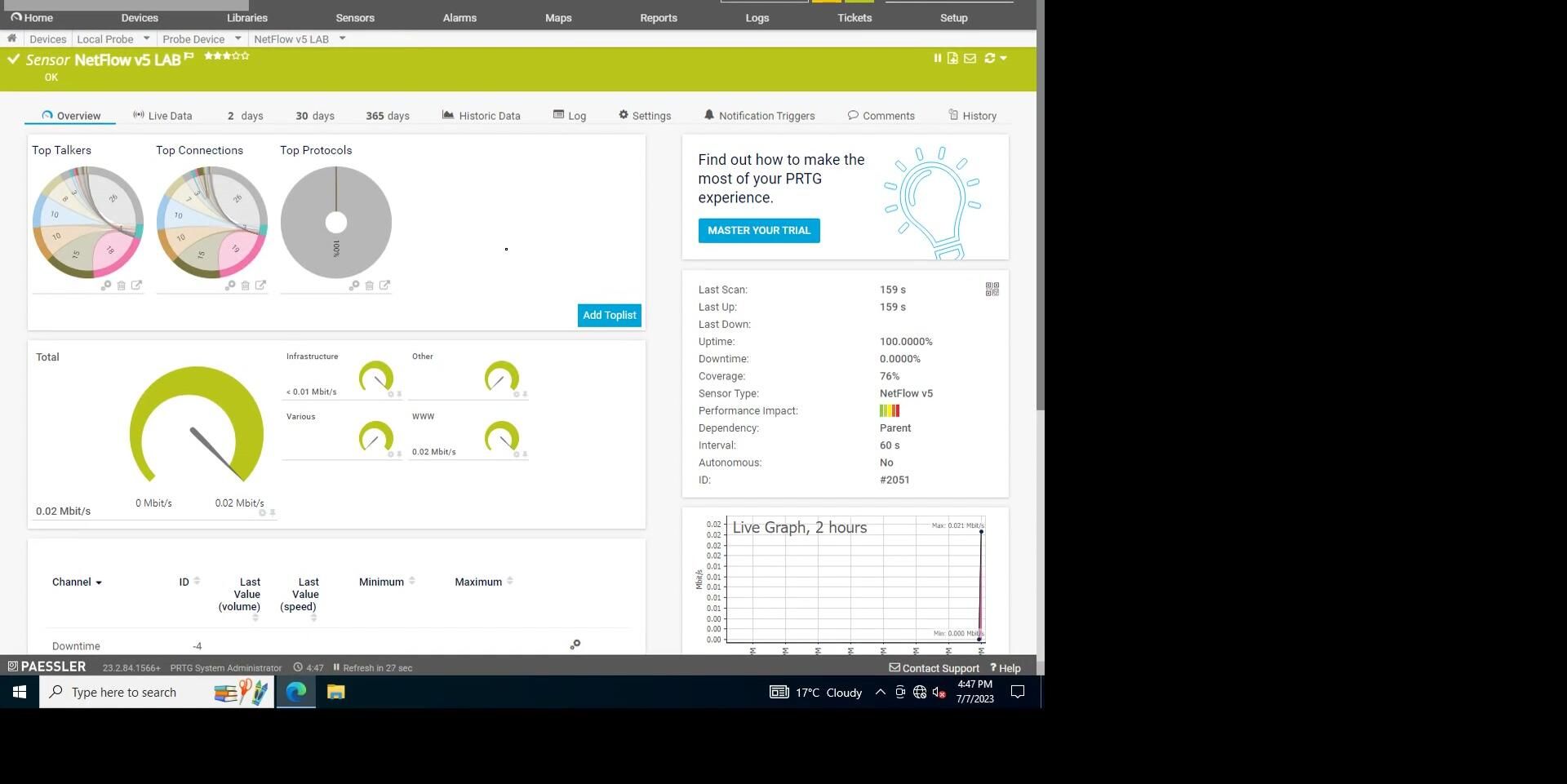Open Top Connections in a new window icon
The image size is (1567, 784).
260,286
